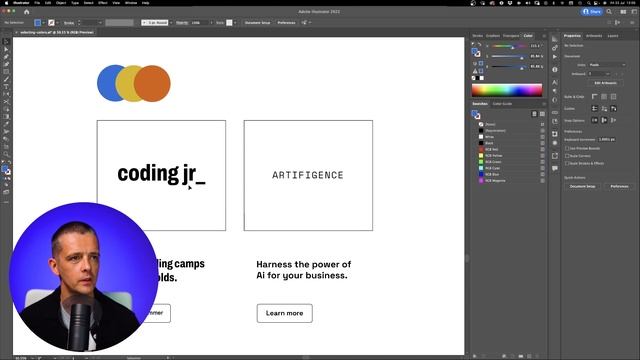Click the fill and stroke indicator in Swatches panel

pos(476,115)
